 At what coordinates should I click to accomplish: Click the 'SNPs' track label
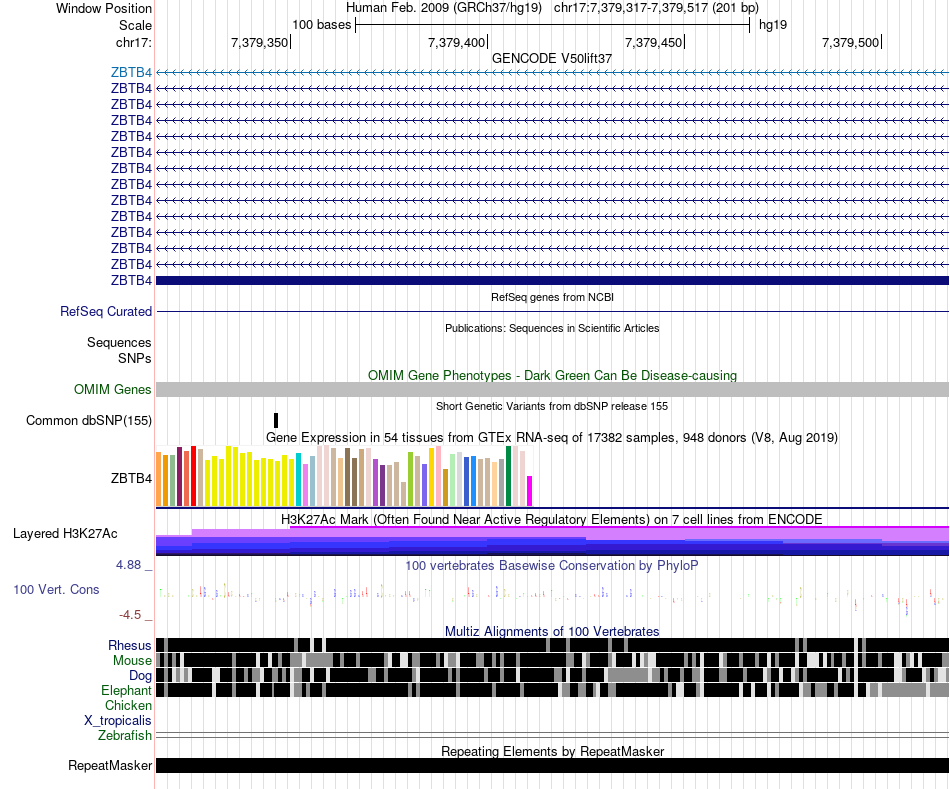point(135,358)
